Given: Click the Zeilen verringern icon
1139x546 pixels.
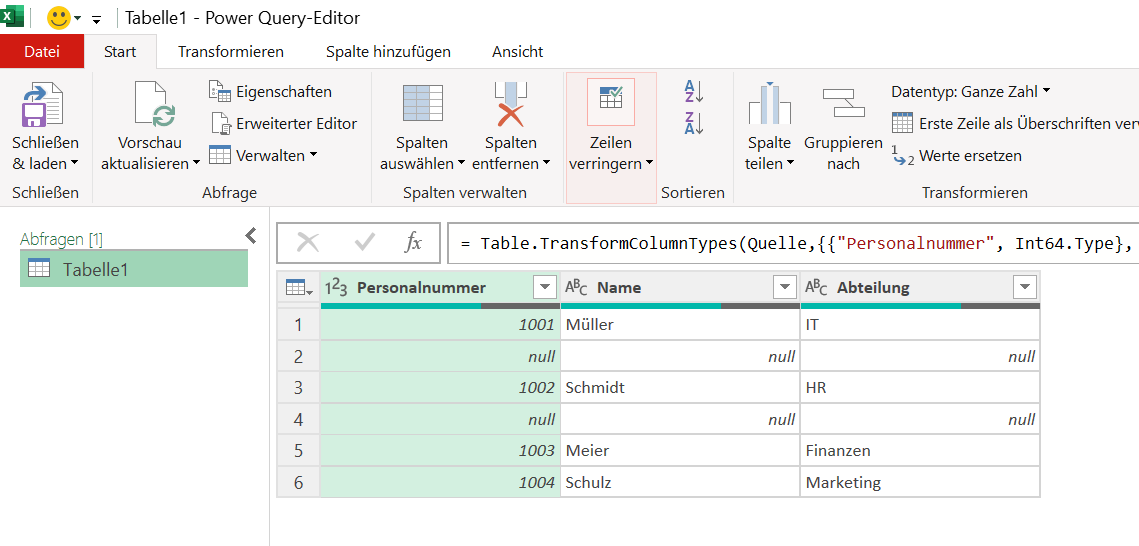Looking at the screenshot, I should tap(611, 102).
